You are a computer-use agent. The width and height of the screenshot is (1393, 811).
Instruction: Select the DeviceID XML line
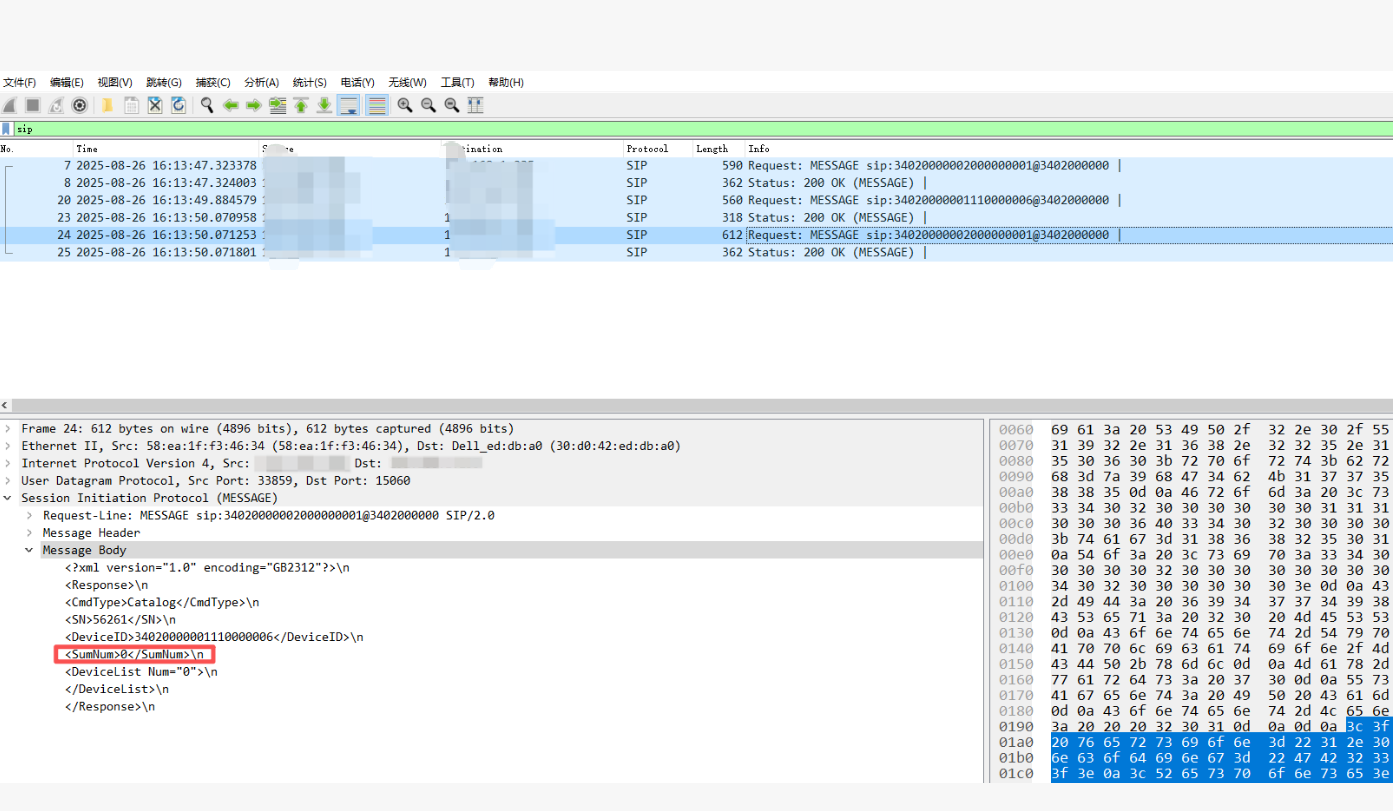pos(214,637)
